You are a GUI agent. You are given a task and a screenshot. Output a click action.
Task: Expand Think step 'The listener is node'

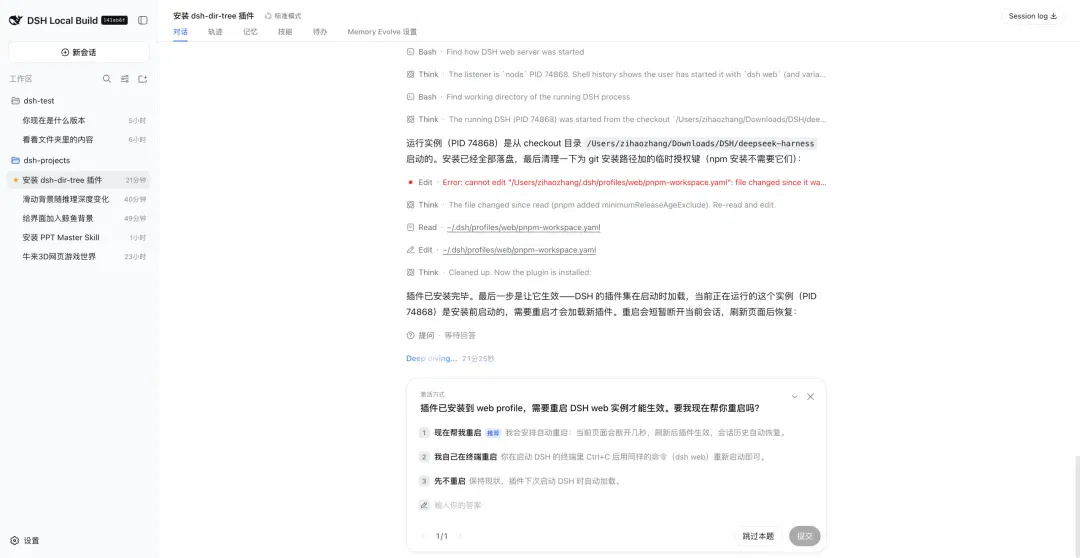coord(616,74)
